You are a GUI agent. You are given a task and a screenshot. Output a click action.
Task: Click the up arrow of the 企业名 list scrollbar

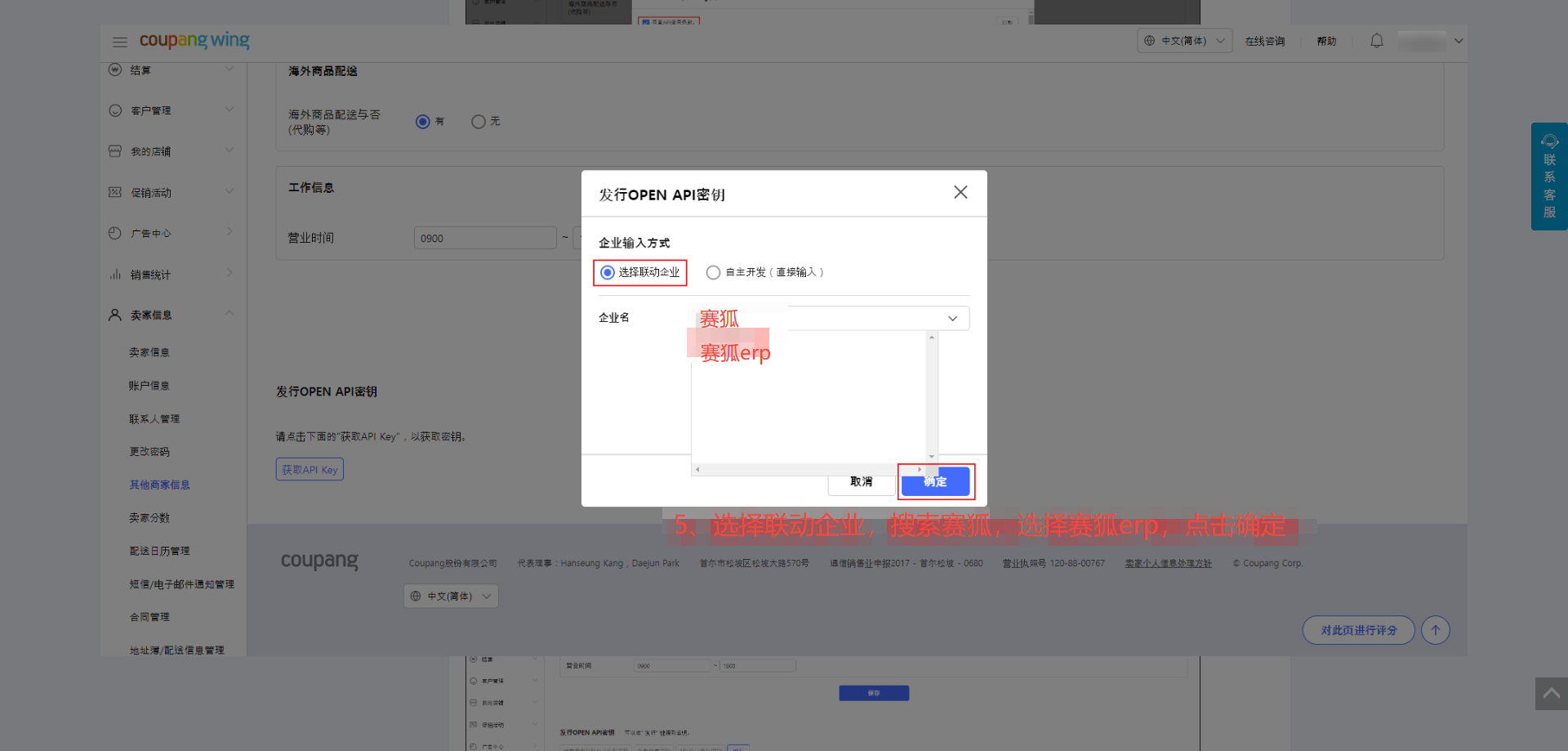tap(932, 338)
